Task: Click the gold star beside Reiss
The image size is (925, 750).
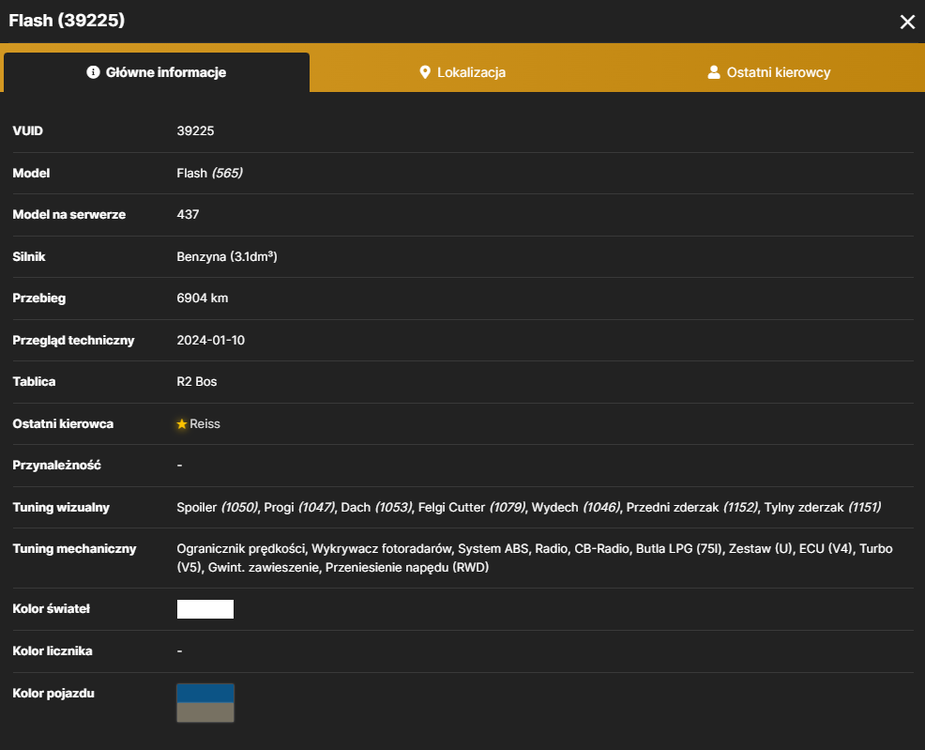Action: 182,424
